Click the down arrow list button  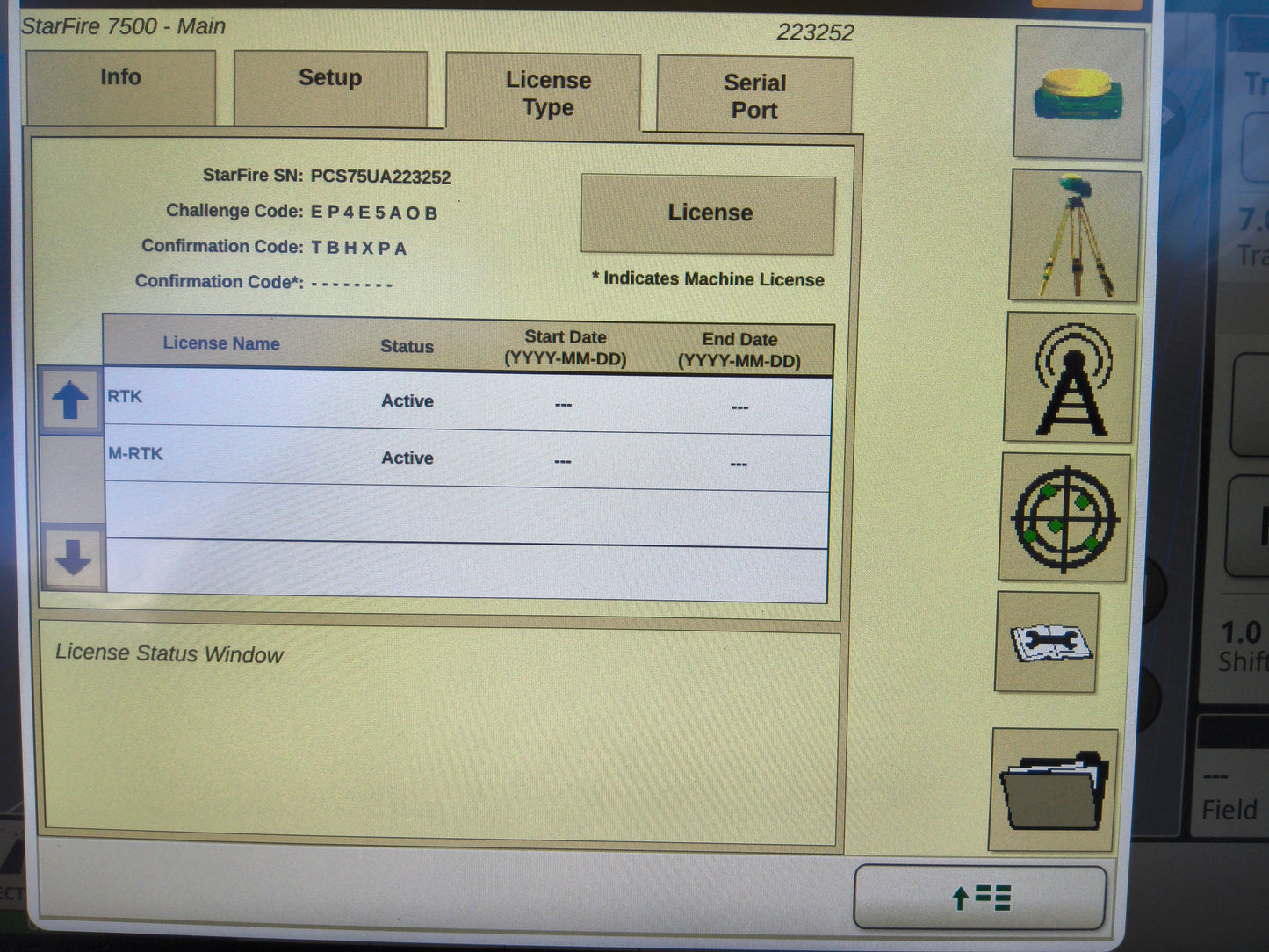73,559
